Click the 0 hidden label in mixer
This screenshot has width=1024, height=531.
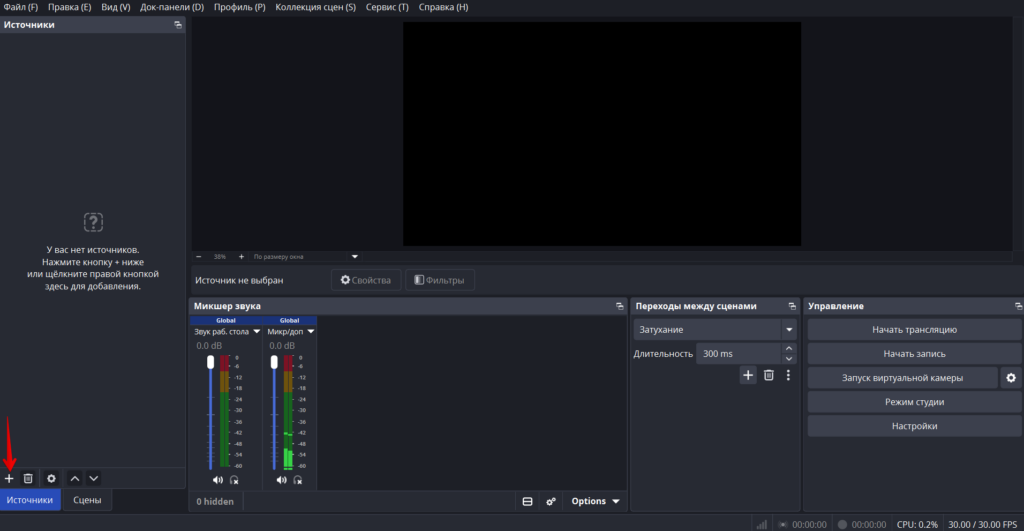(215, 502)
